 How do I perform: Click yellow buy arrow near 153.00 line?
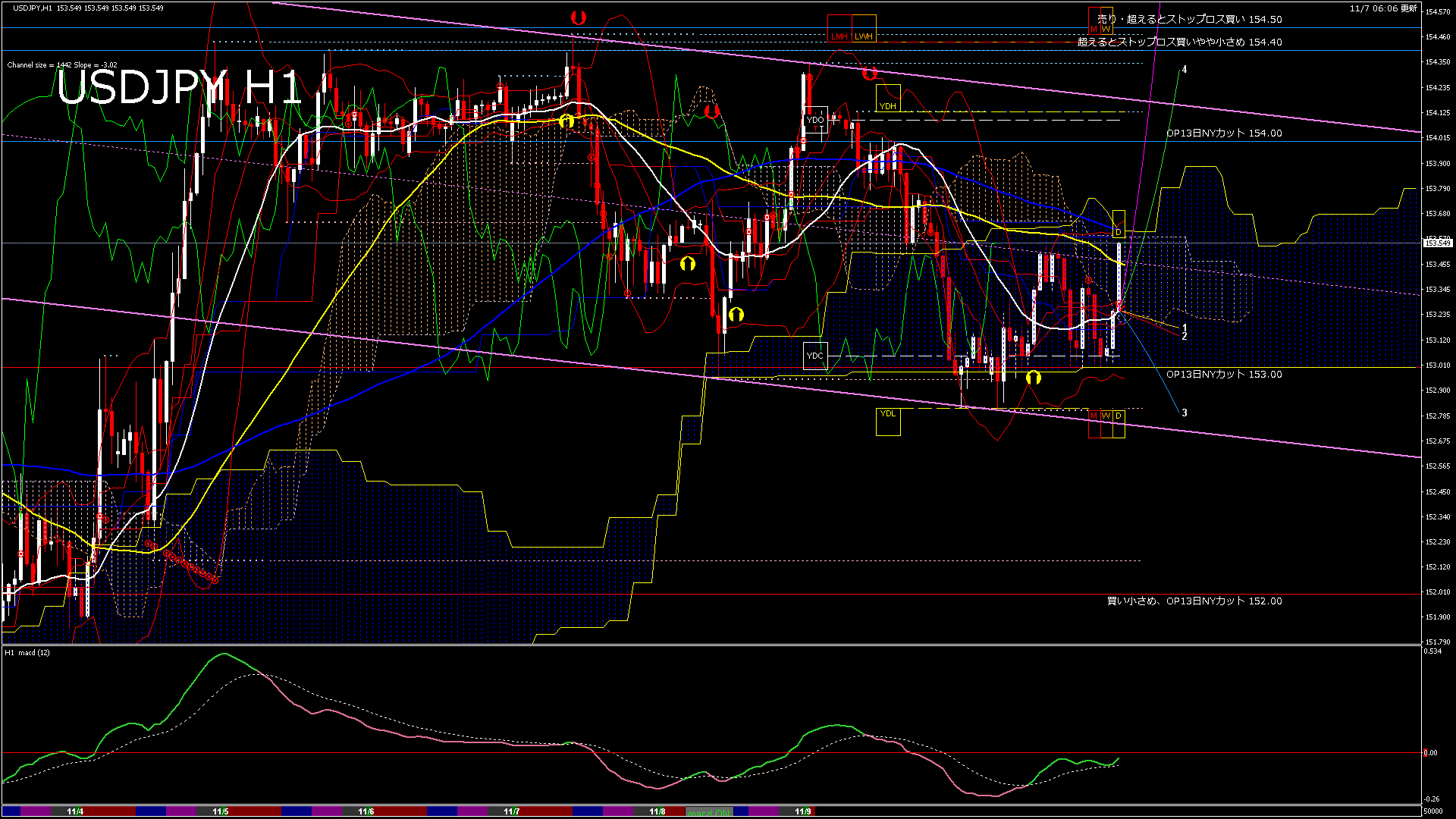click(x=1033, y=378)
